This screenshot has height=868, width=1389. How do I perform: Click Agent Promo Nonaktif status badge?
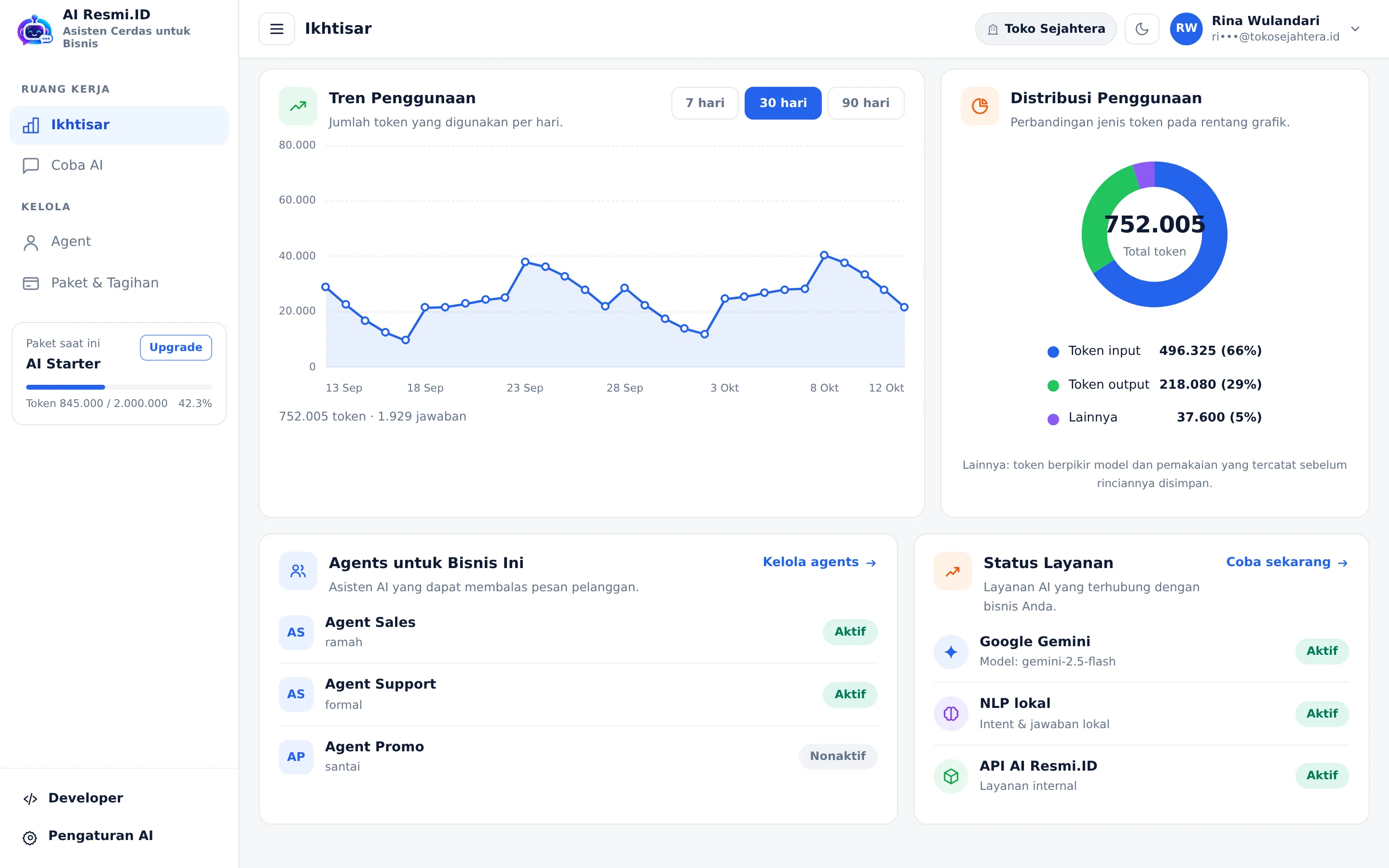838,756
